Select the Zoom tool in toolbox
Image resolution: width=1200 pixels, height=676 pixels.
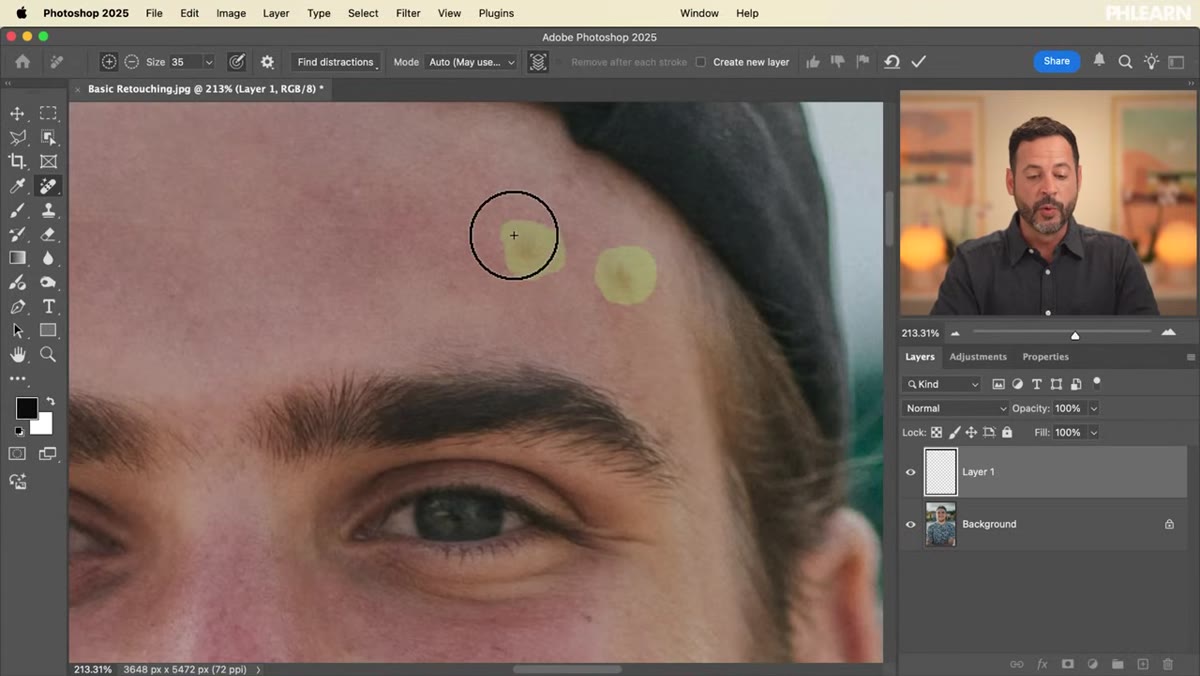(x=48, y=355)
